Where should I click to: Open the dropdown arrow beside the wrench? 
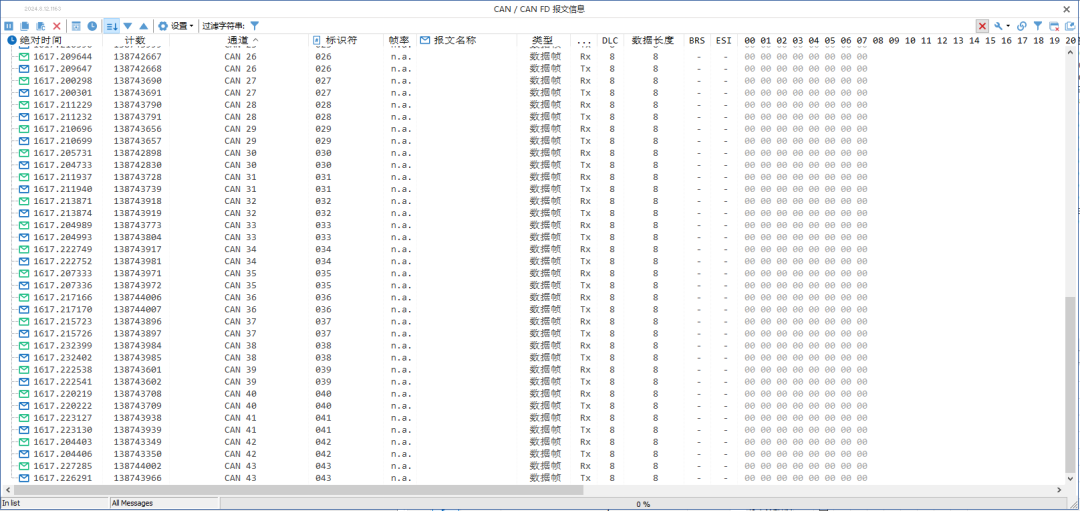point(1008,26)
